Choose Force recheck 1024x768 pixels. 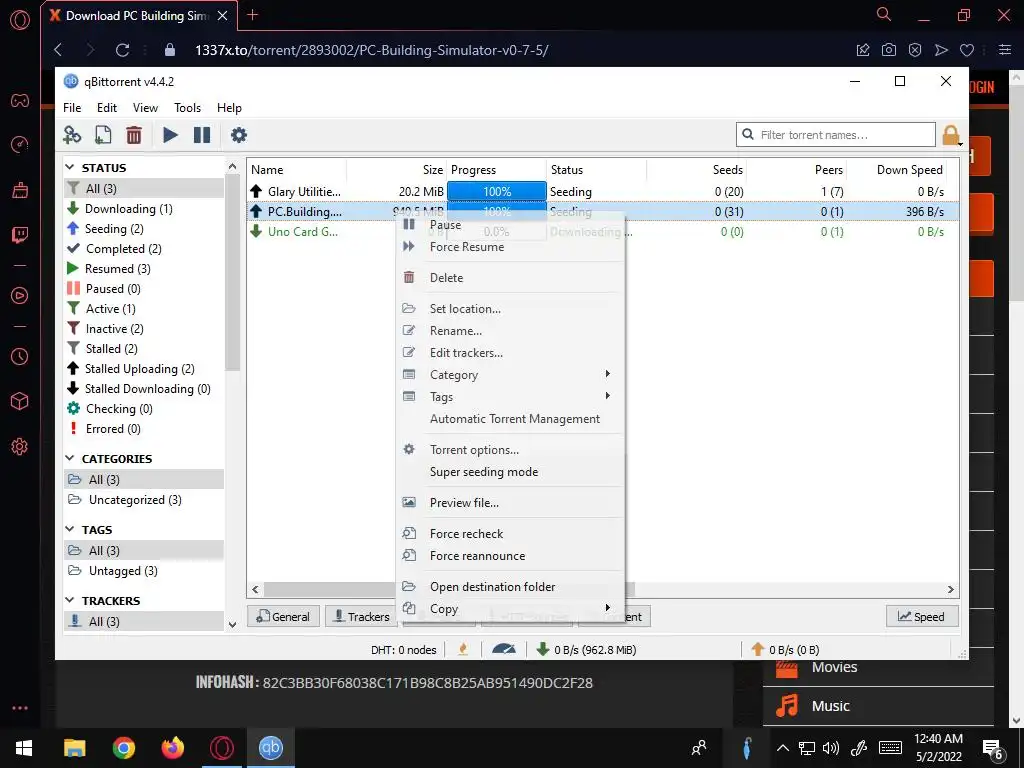tap(509, 534)
